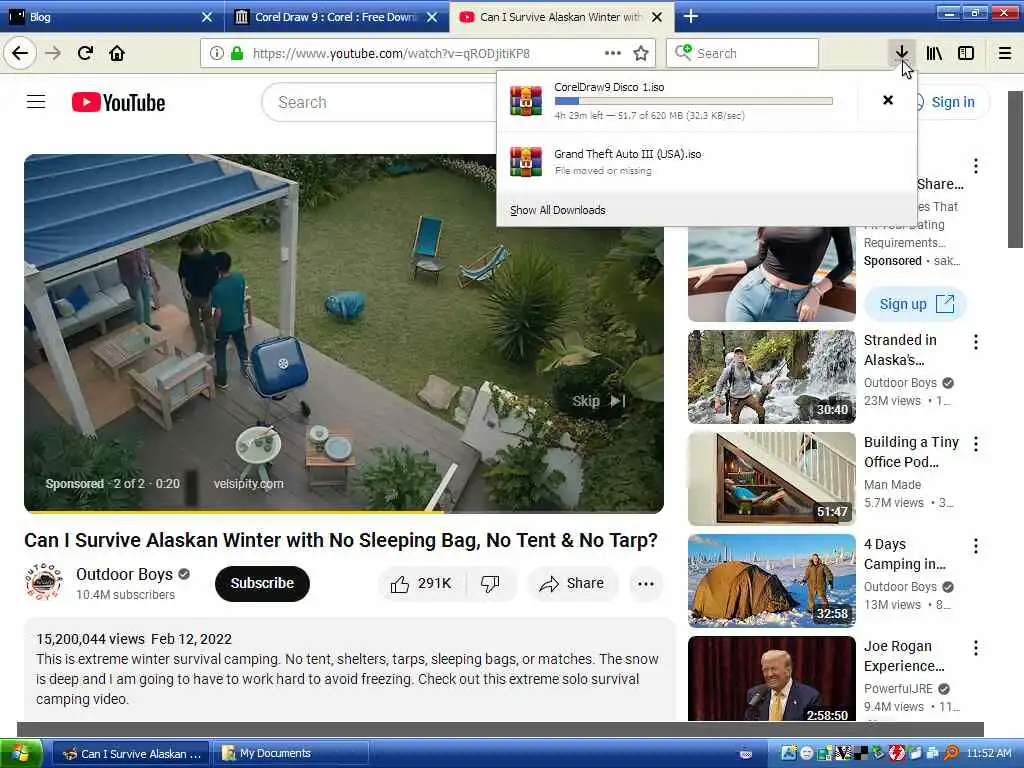Open the YouTube guide hamburger menu
The width and height of the screenshot is (1024, 768).
pyautogui.click(x=36, y=102)
